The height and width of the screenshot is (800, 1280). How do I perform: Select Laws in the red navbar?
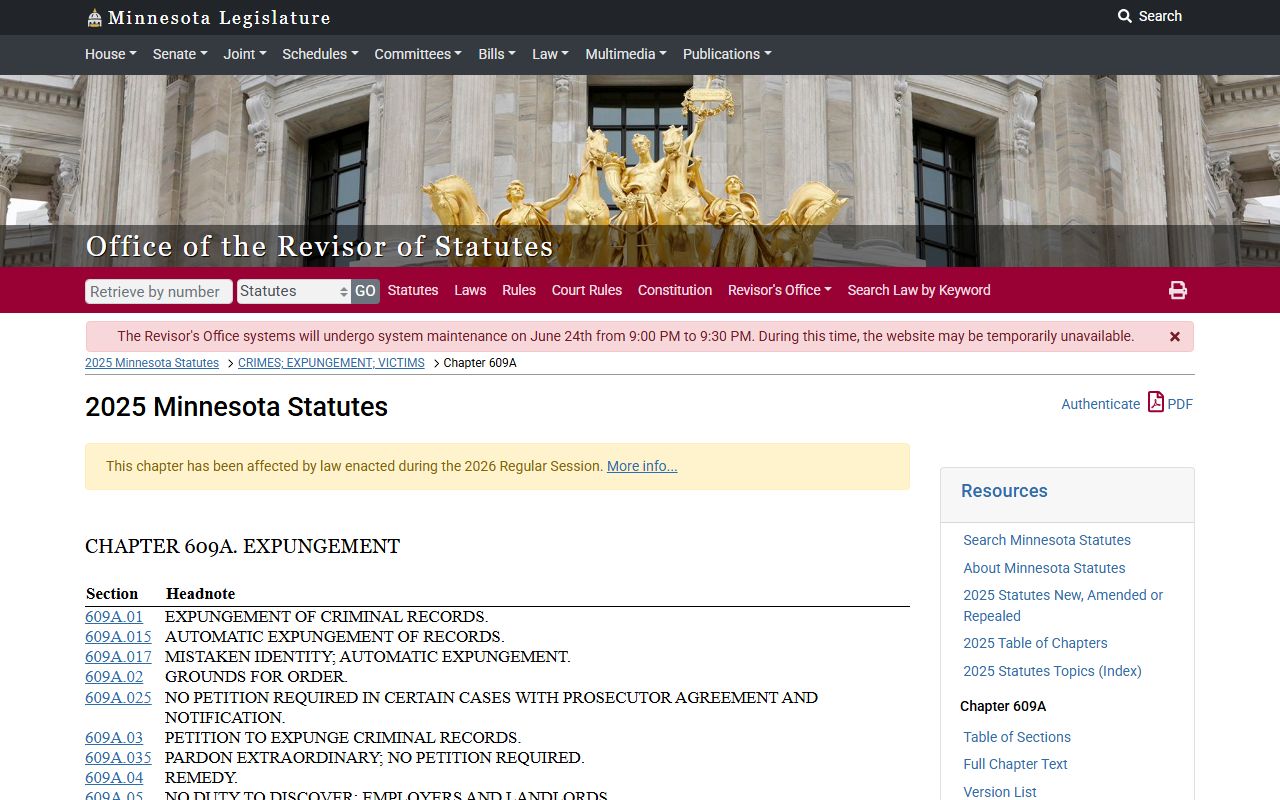pos(470,290)
